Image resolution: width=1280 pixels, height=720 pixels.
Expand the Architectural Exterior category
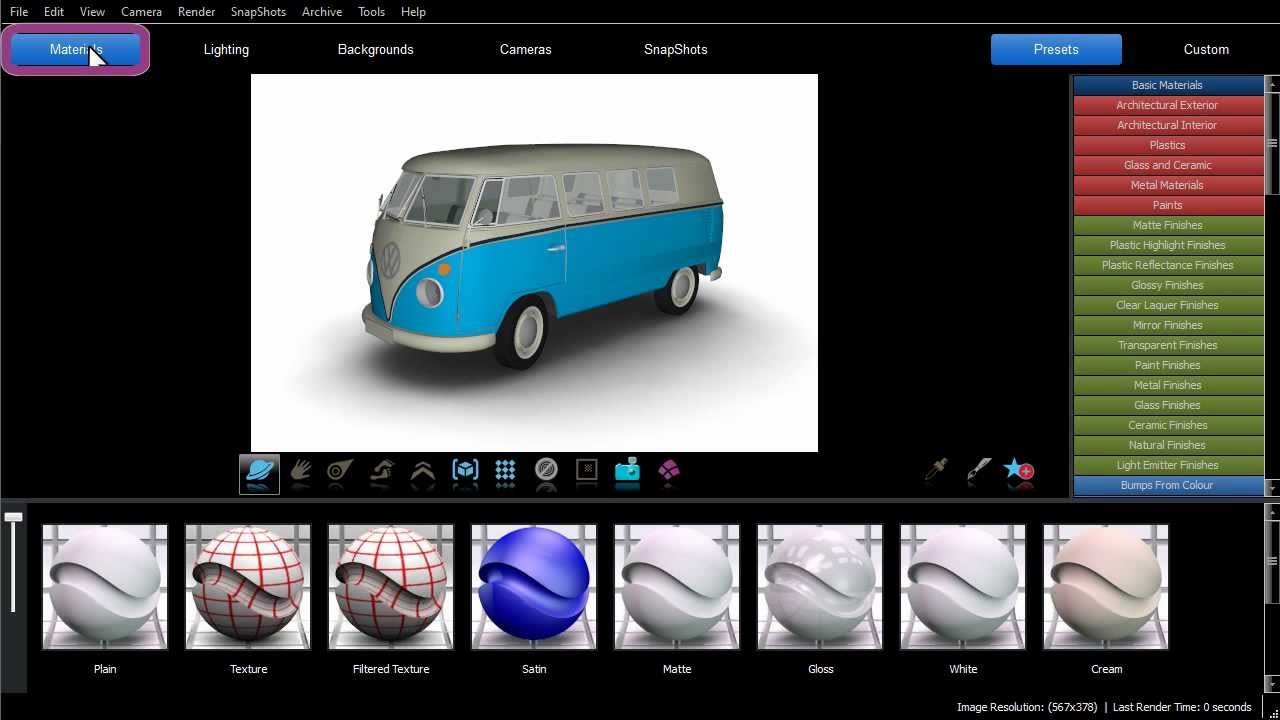1168,105
